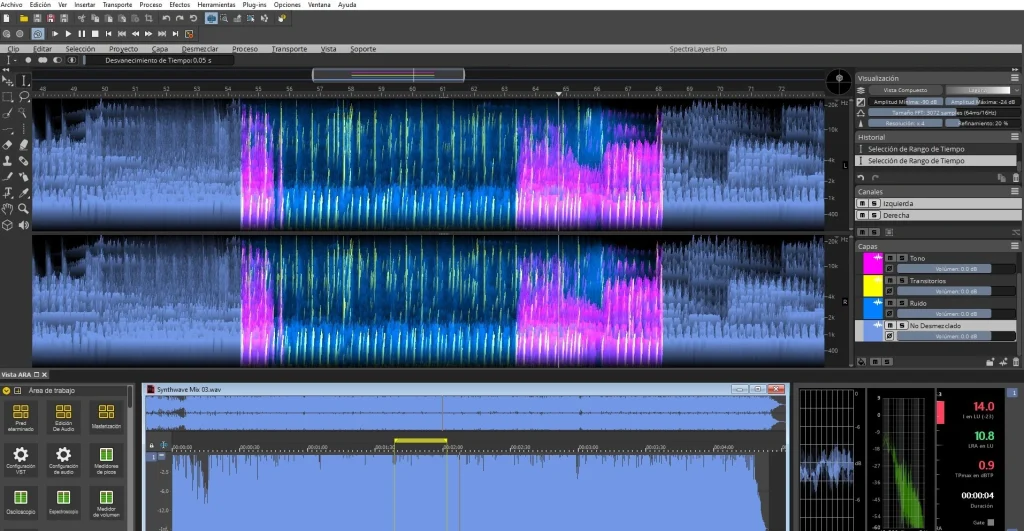Open the Historial panel menu
The height and width of the screenshot is (531, 1024).
click(1015, 137)
